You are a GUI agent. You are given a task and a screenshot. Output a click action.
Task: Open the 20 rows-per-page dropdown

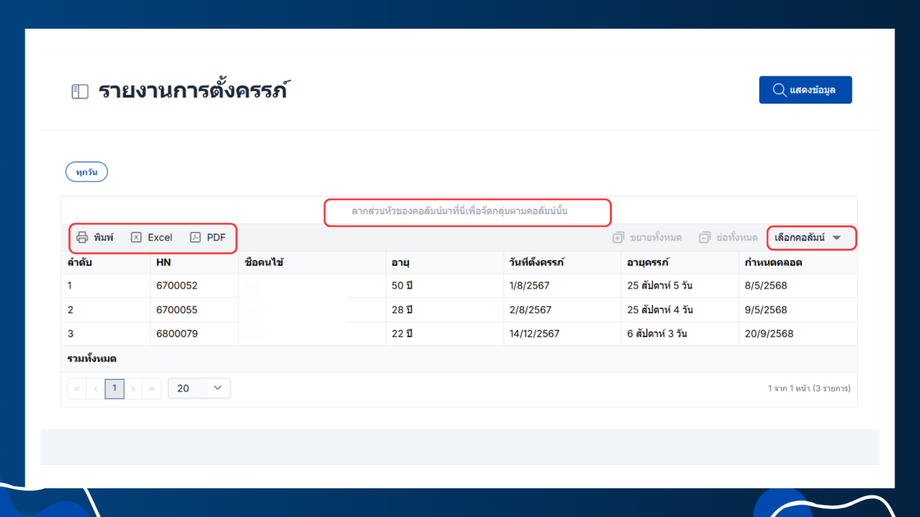click(199, 388)
